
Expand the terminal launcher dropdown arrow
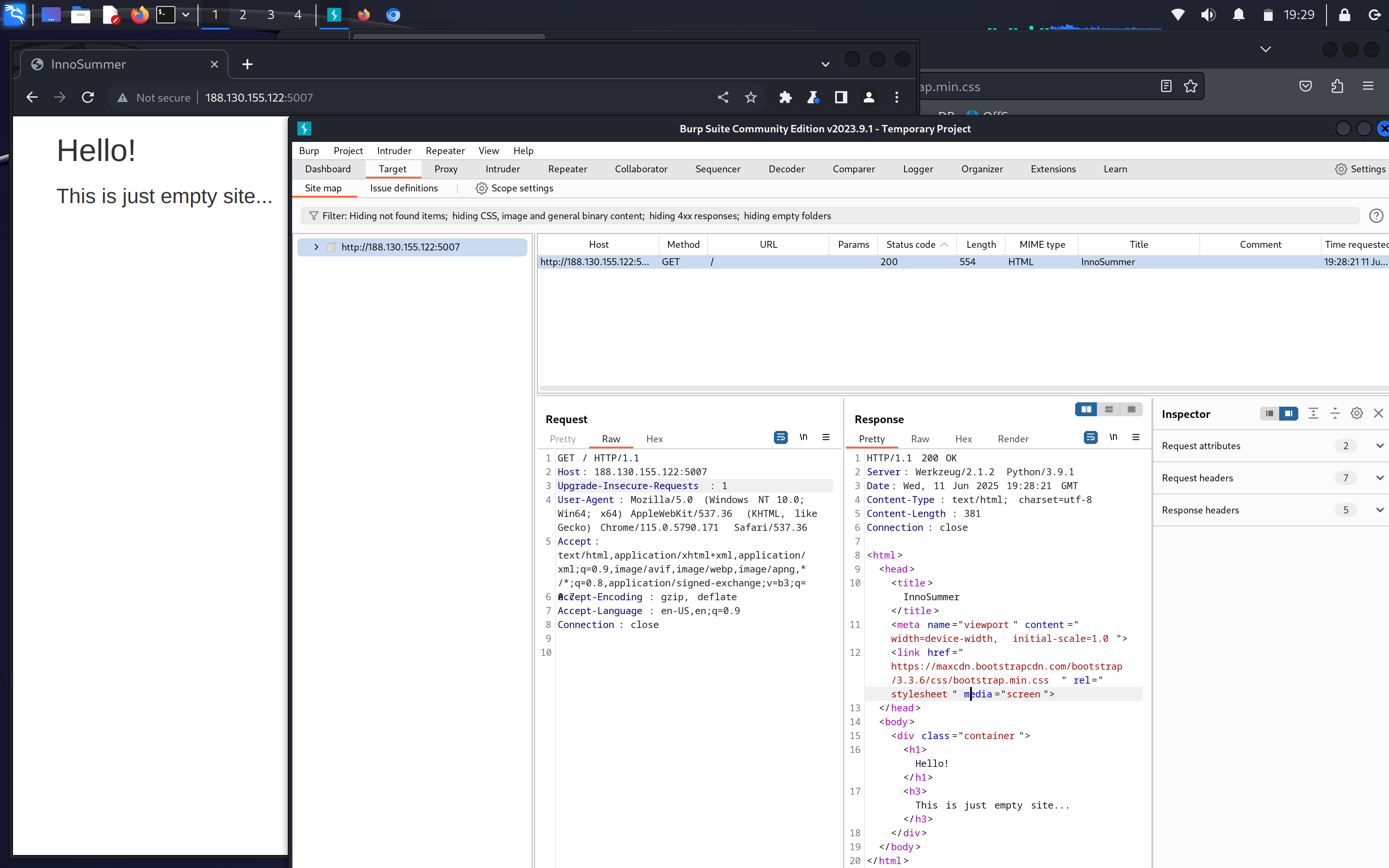click(x=185, y=14)
